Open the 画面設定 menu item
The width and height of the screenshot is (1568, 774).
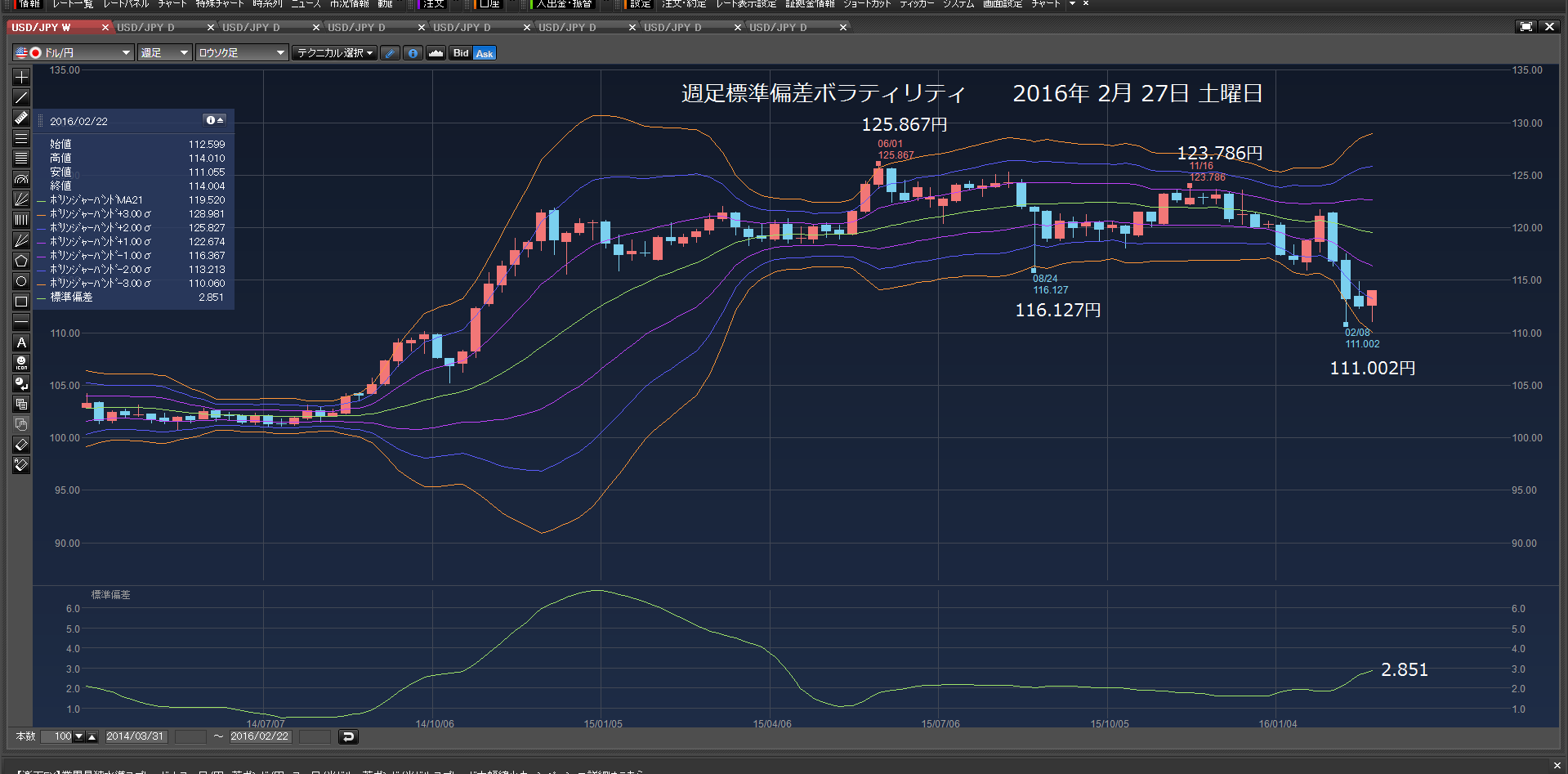[x=1003, y=4]
